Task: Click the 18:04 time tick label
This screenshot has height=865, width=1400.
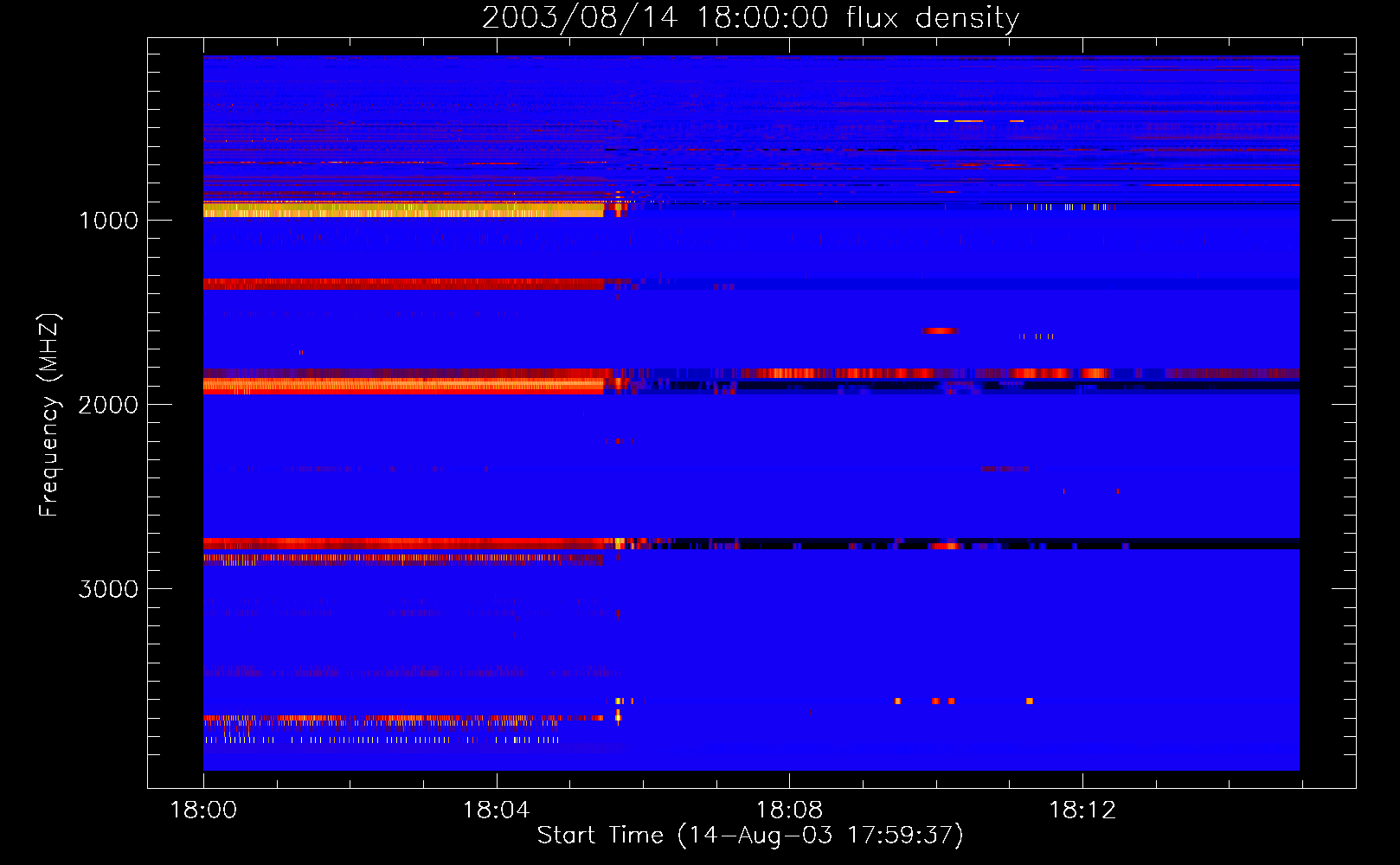Action: 496,811
